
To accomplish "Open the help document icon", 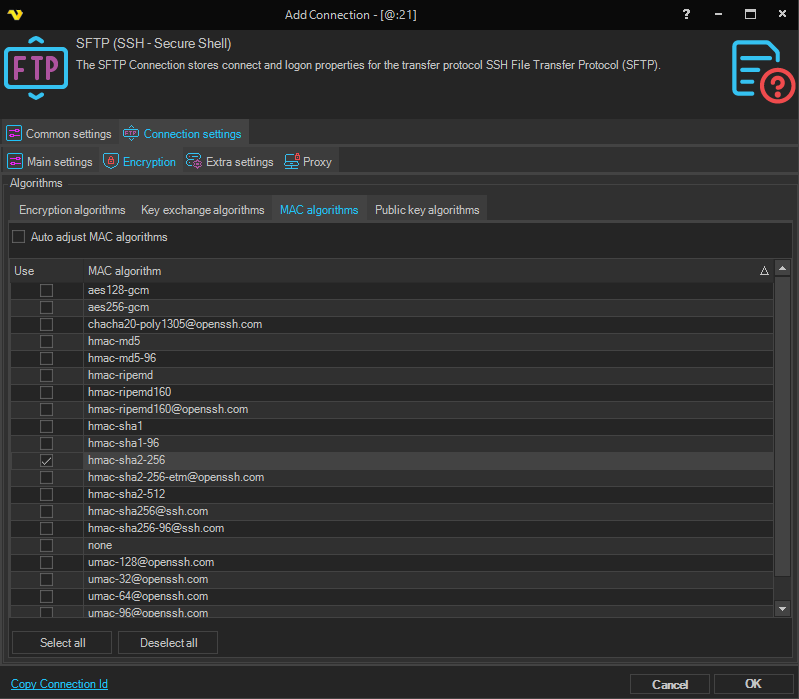I will coord(762,70).
